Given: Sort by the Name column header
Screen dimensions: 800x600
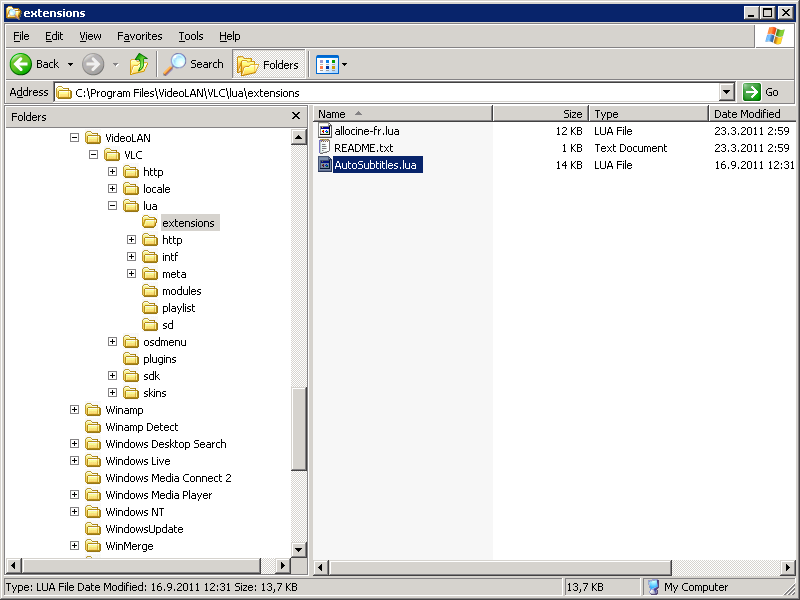Looking at the screenshot, I should [x=403, y=114].
